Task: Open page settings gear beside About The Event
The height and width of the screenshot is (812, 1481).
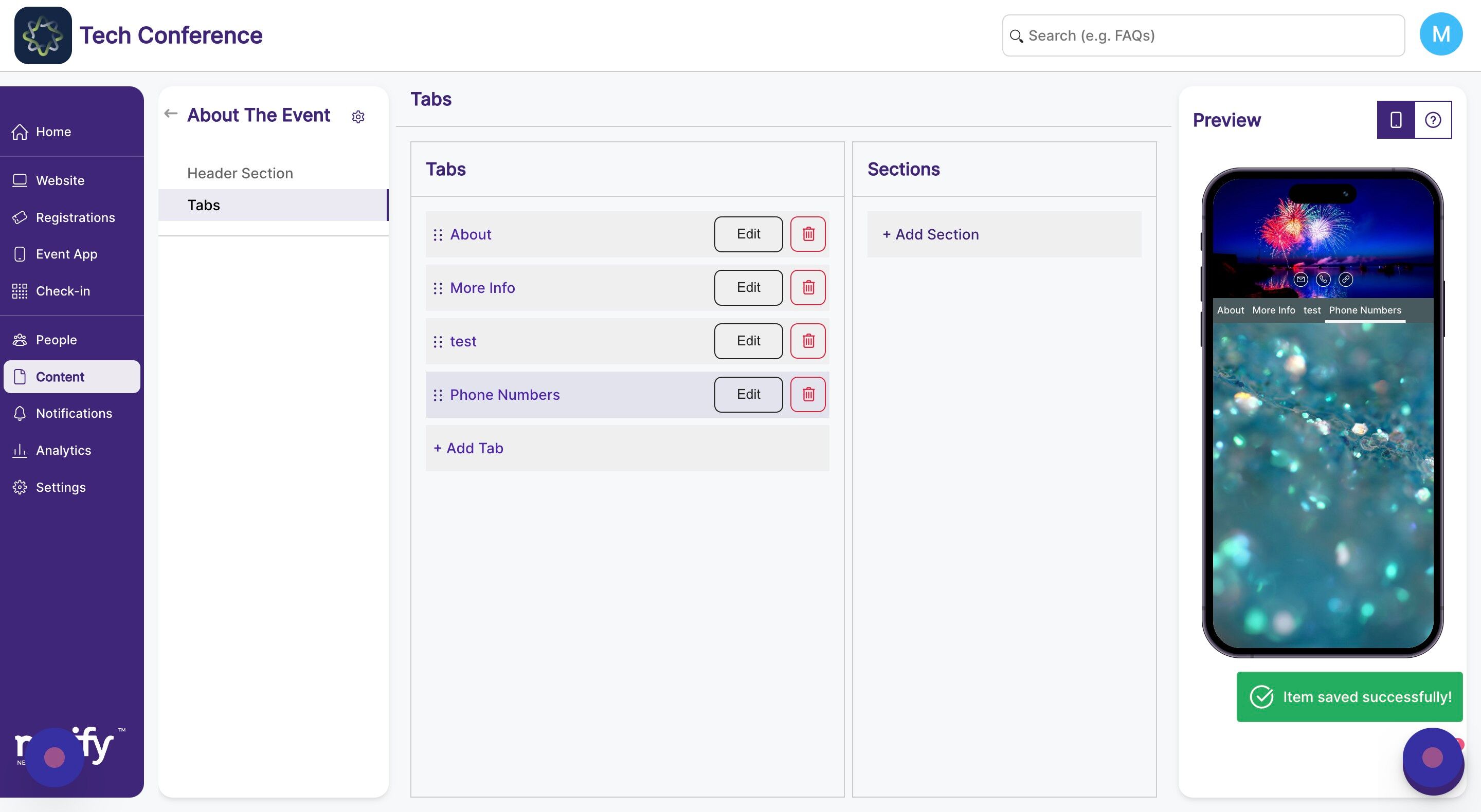Action: pos(358,117)
